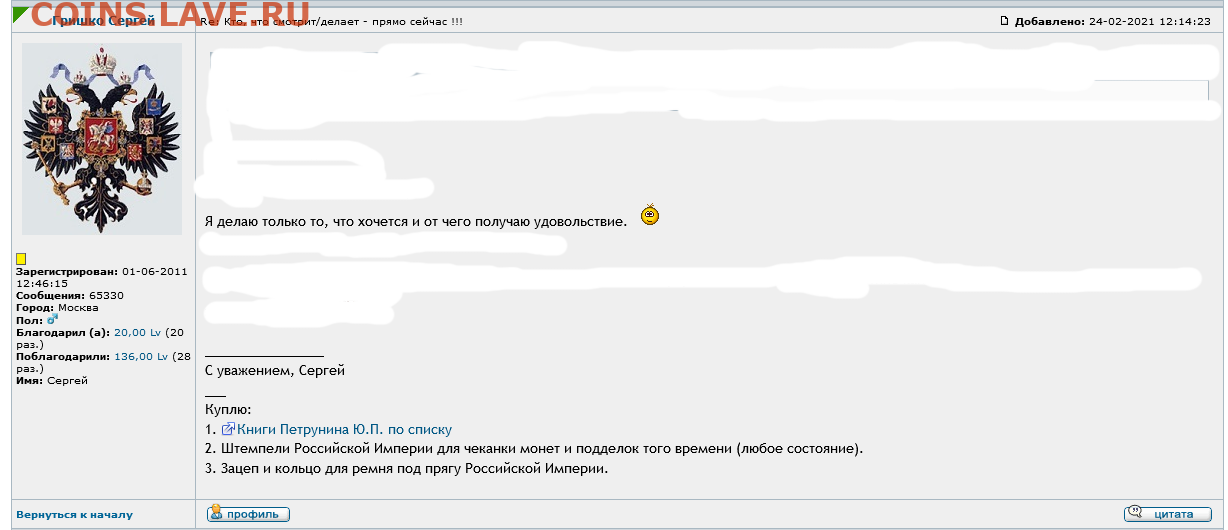Click the профиль button
Image resolution: width=1228 pixels, height=530 pixels.
pos(248,514)
